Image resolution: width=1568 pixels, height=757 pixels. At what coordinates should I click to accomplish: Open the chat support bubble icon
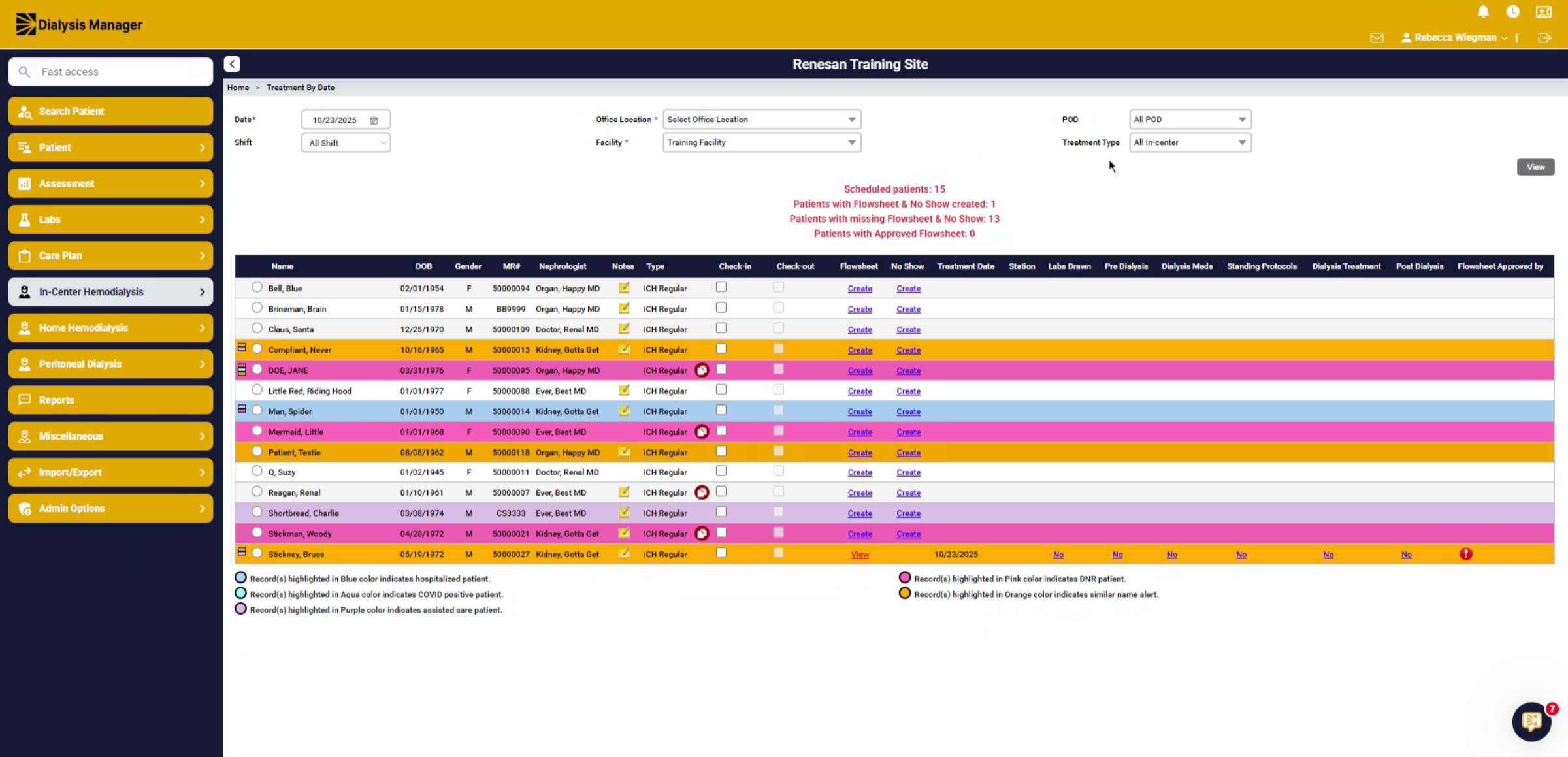click(1532, 721)
